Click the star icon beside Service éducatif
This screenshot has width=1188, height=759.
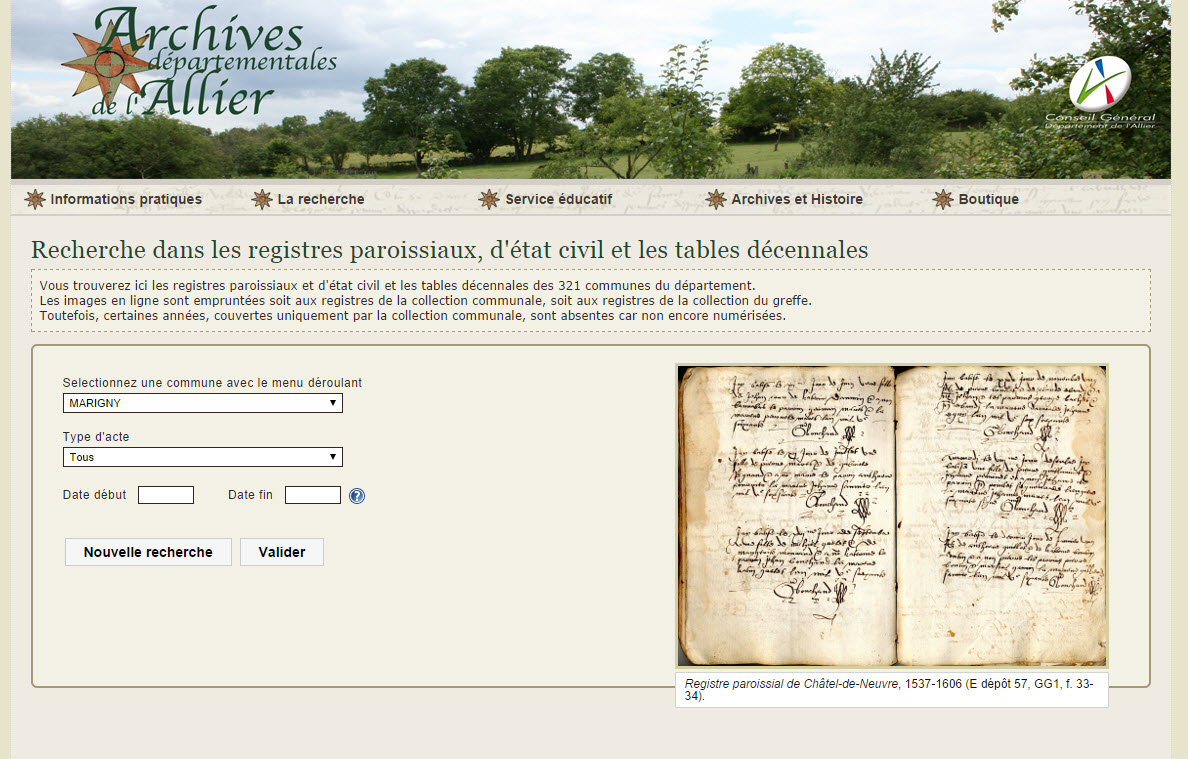pos(489,199)
